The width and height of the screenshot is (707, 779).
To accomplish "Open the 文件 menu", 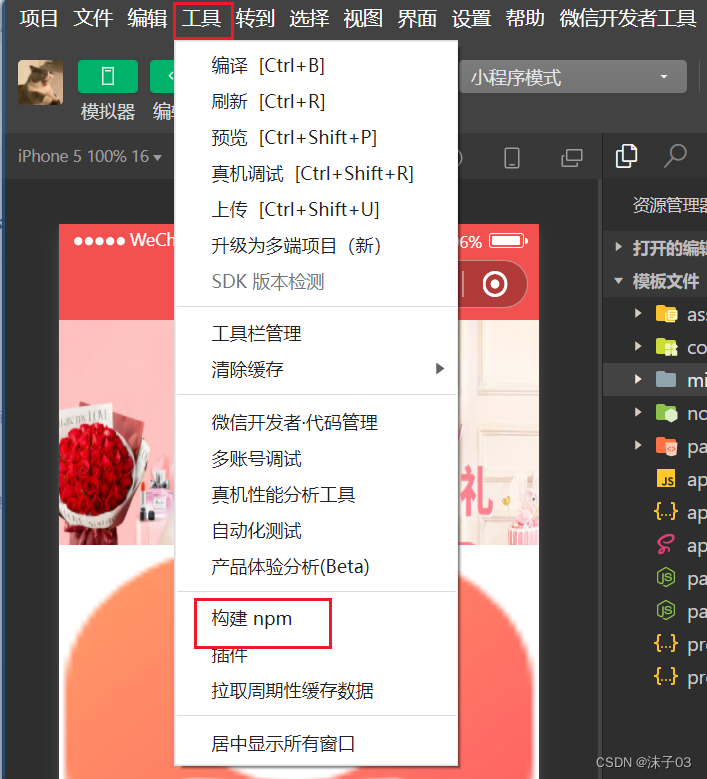I will pos(93,19).
